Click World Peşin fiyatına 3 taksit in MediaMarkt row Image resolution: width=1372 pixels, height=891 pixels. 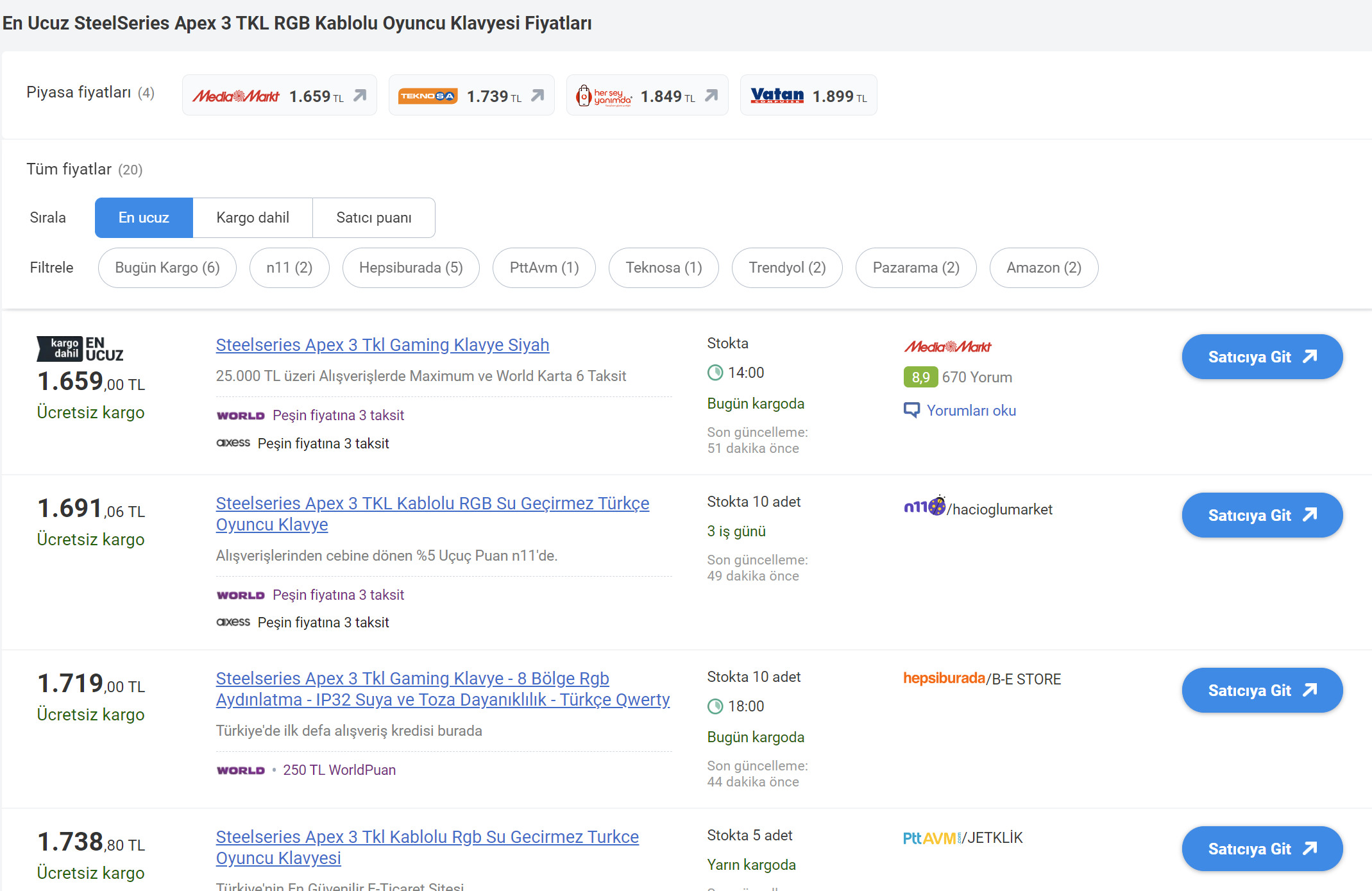point(338,416)
